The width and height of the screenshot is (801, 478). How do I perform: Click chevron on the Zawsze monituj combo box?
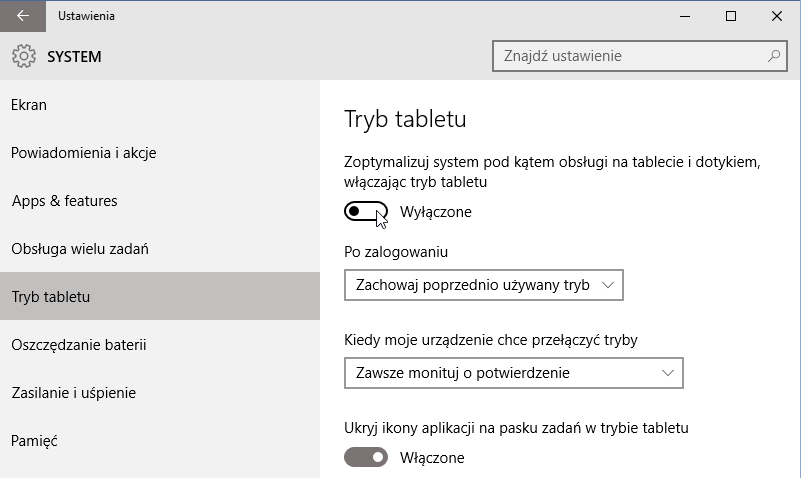point(668,373)
